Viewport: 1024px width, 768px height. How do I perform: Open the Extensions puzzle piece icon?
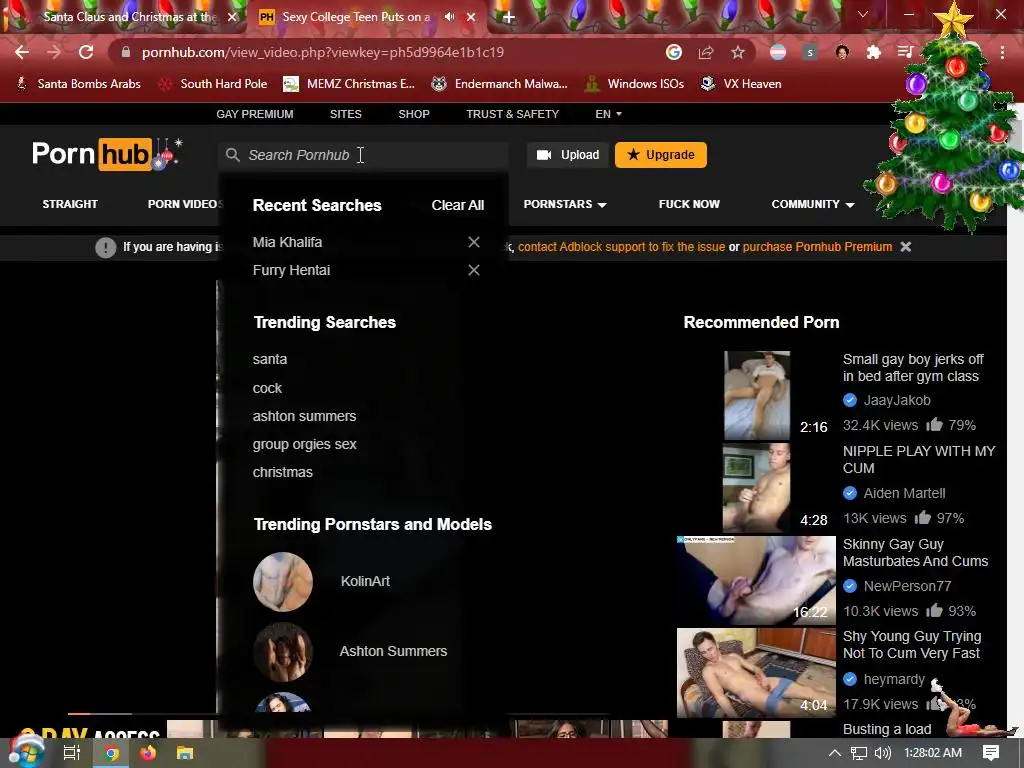point(874,52)
